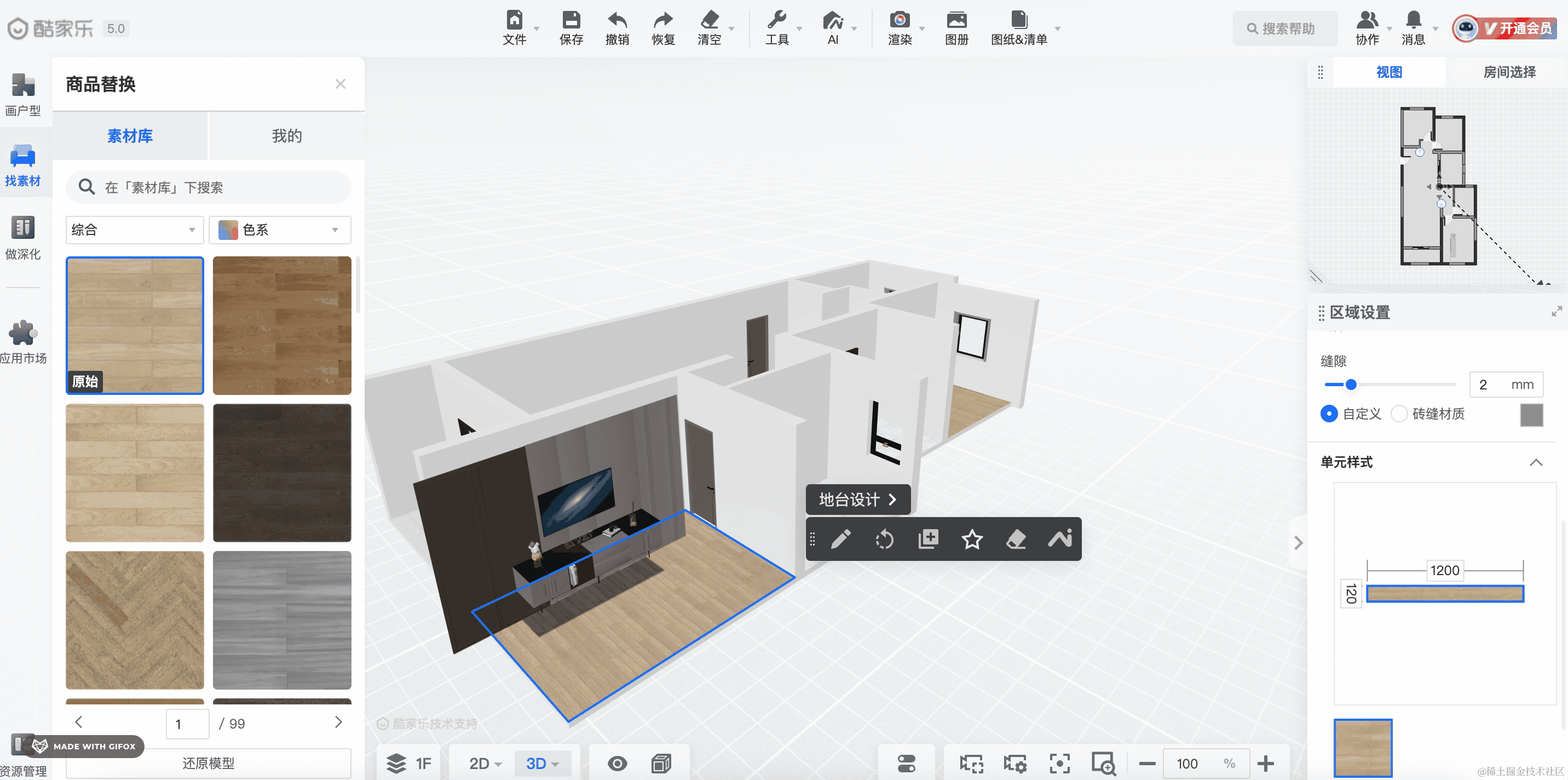This screenshot has height=780, width=1568.
Task: Toggle the switch-style icon in bottom bar
Action: click(906, 764)
